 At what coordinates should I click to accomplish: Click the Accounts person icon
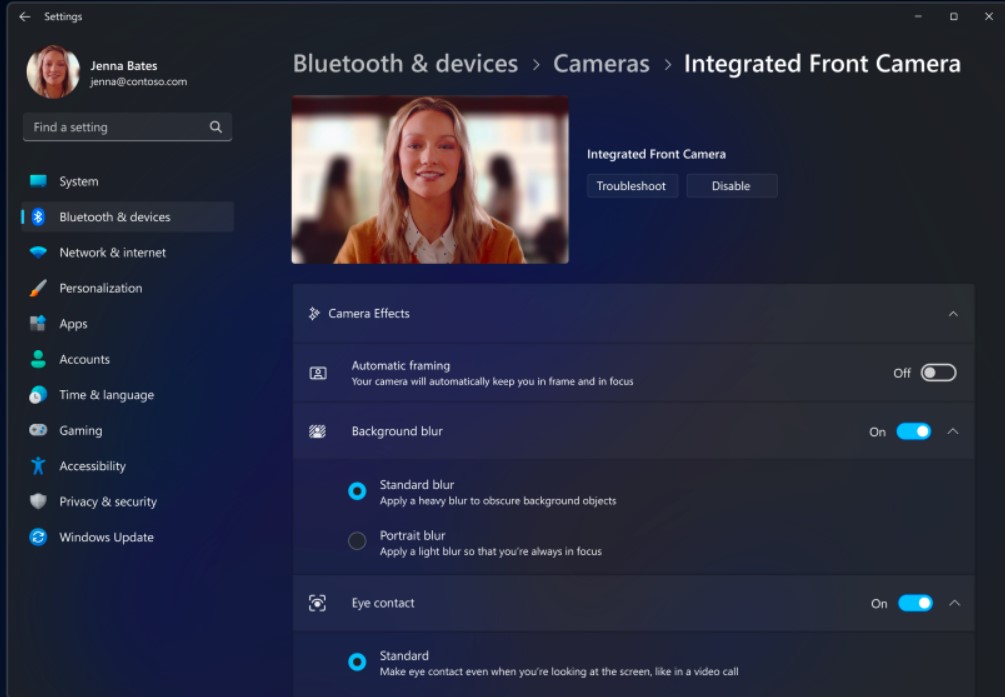coord(38,359)
